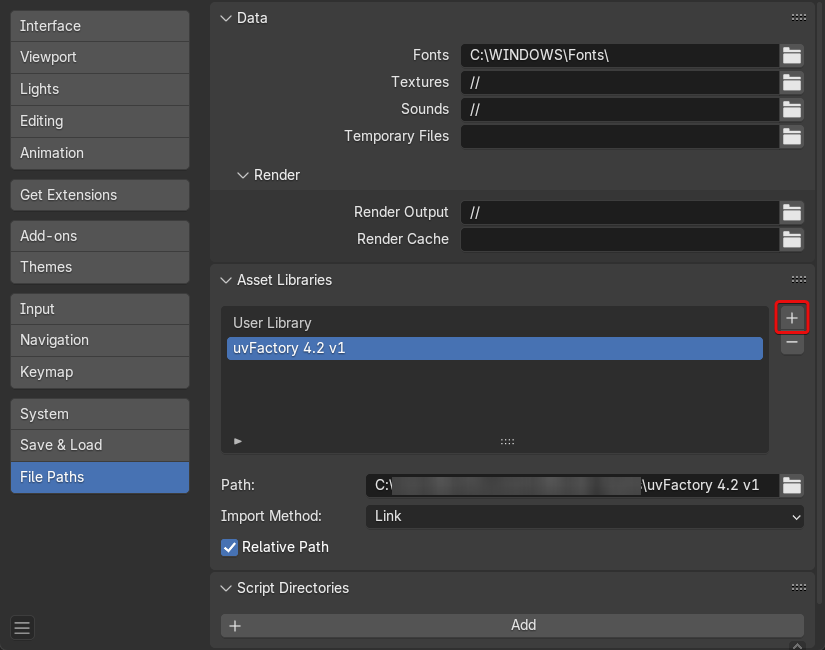Open the Lights preferences tab
825x650 pixels.
[x=100, y=89]
